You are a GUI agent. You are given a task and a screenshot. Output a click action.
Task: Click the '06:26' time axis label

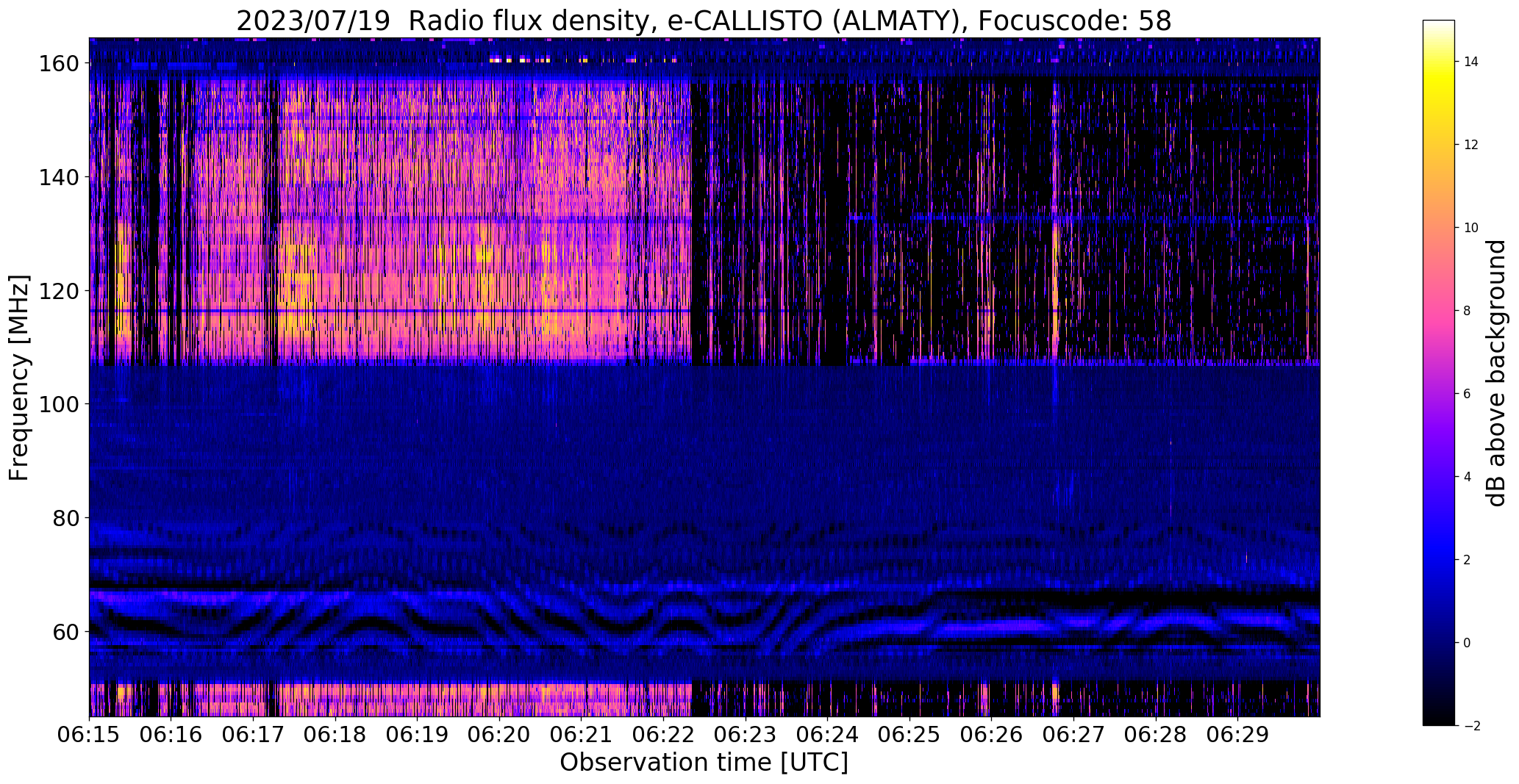991,736
